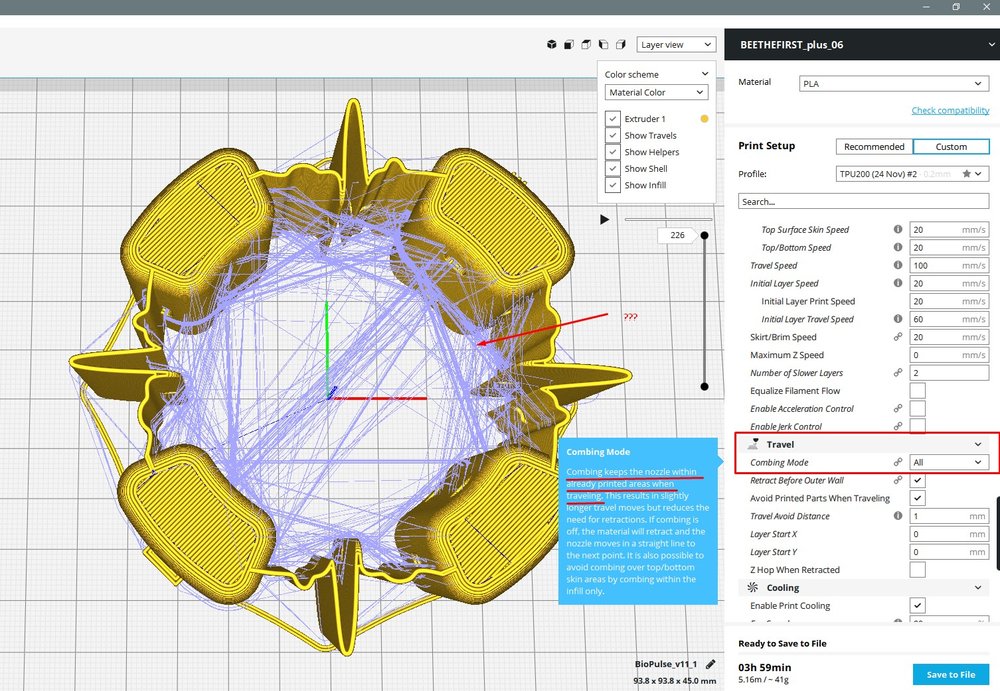
Task: Enable Equalize Filament Flow checkbox
Action: coord(917,390)
